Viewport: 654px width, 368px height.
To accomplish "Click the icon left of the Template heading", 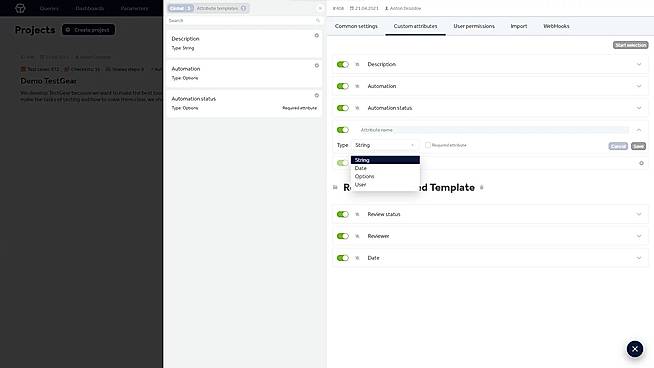I will pyautogui.click(x=335, y=187).
